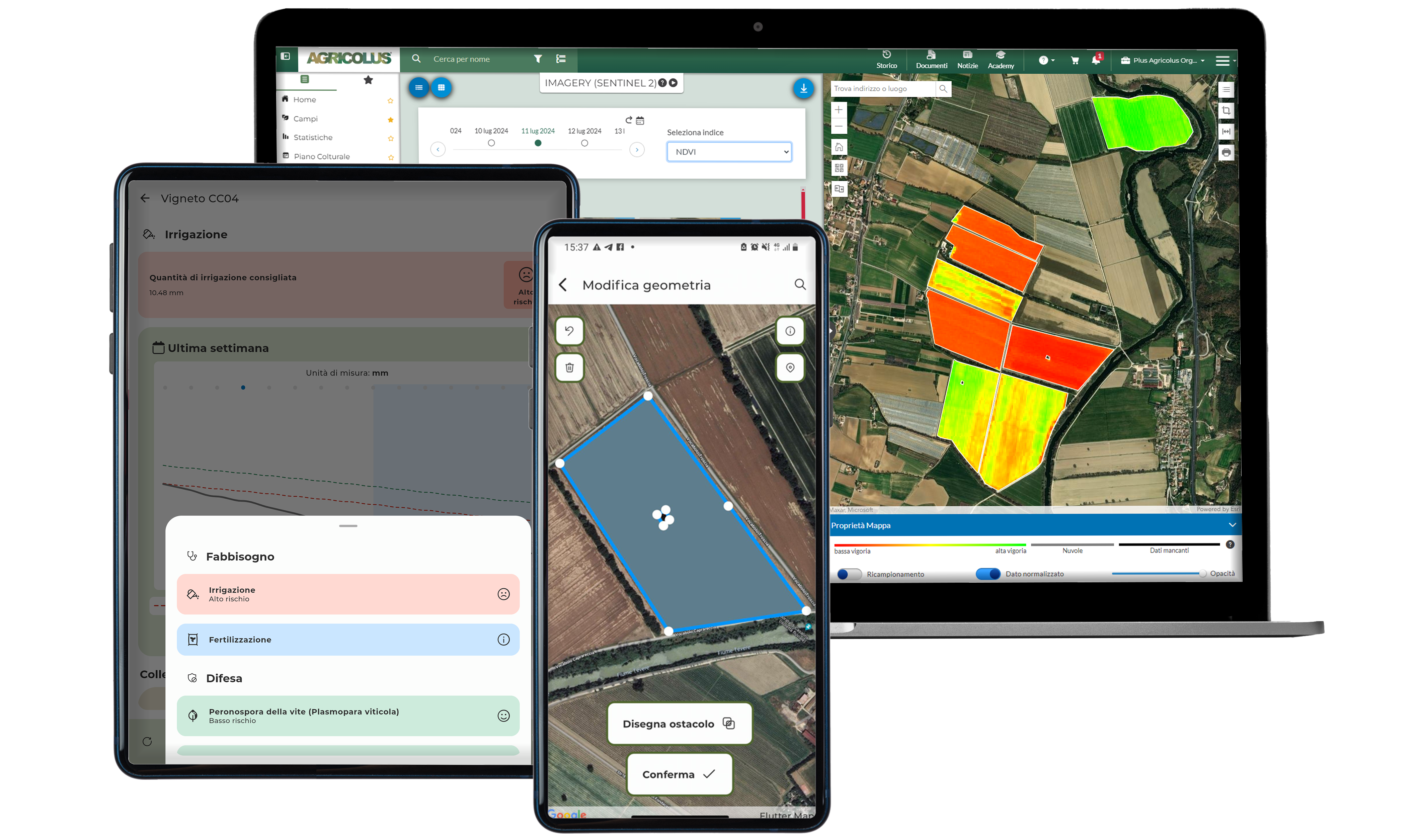Click the blue round list view button
1422x840 pixels.
[419, 88]
